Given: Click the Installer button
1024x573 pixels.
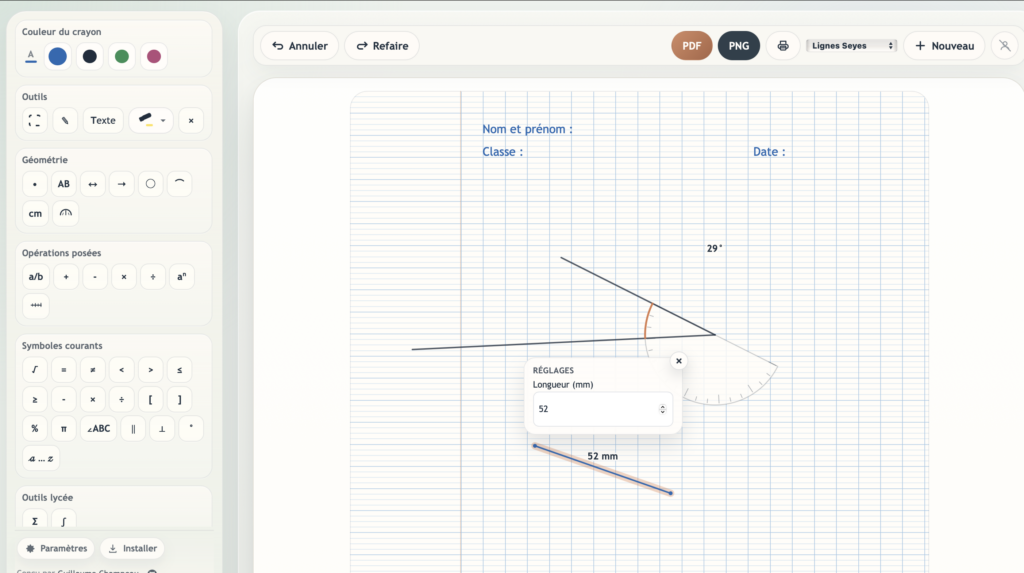Looking at the screenshot, I should click(133, 548).
